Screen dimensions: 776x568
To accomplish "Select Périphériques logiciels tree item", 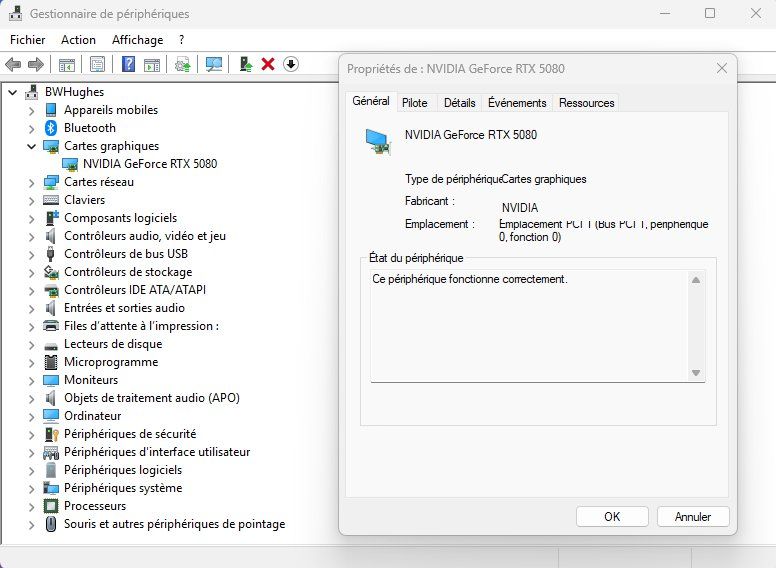I will click(x=123, y=470).
